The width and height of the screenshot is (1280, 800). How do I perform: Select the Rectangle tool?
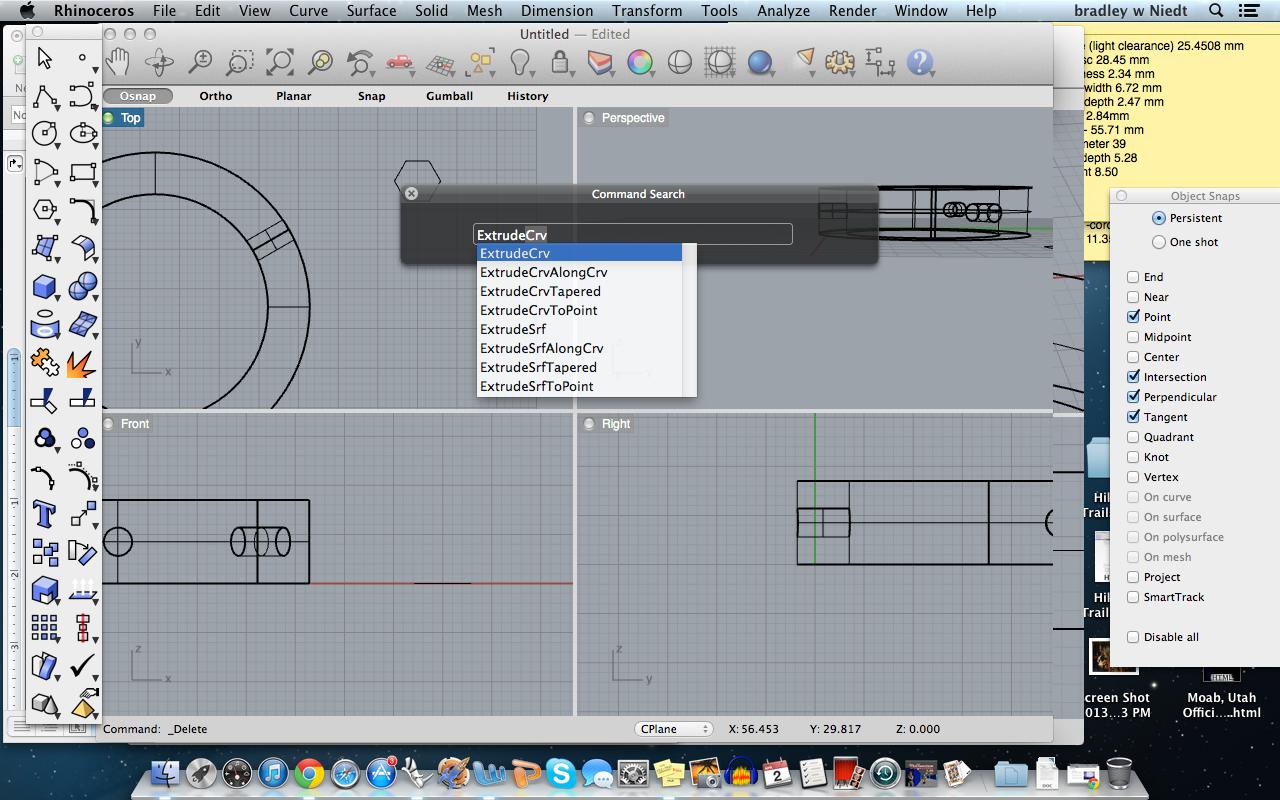click(83, 172)
